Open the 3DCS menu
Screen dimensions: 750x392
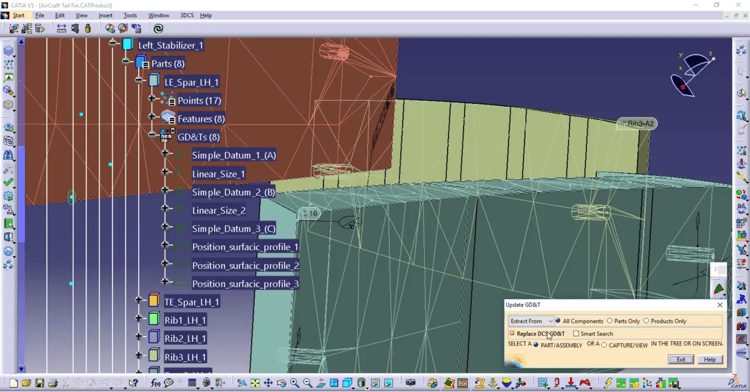pyautogui.click(x=187, y=15)
